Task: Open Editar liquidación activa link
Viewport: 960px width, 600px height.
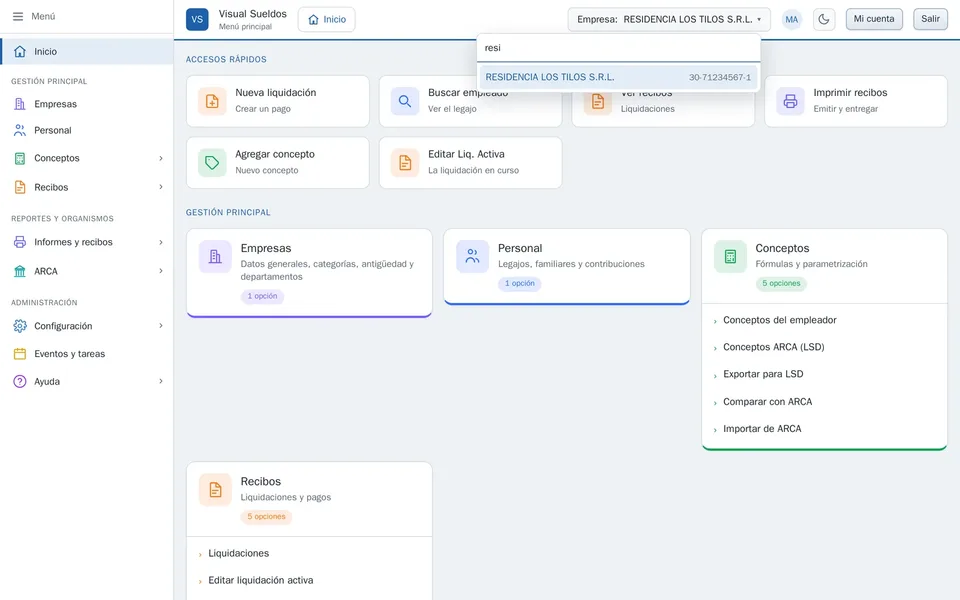Action: tap(260, 580)
